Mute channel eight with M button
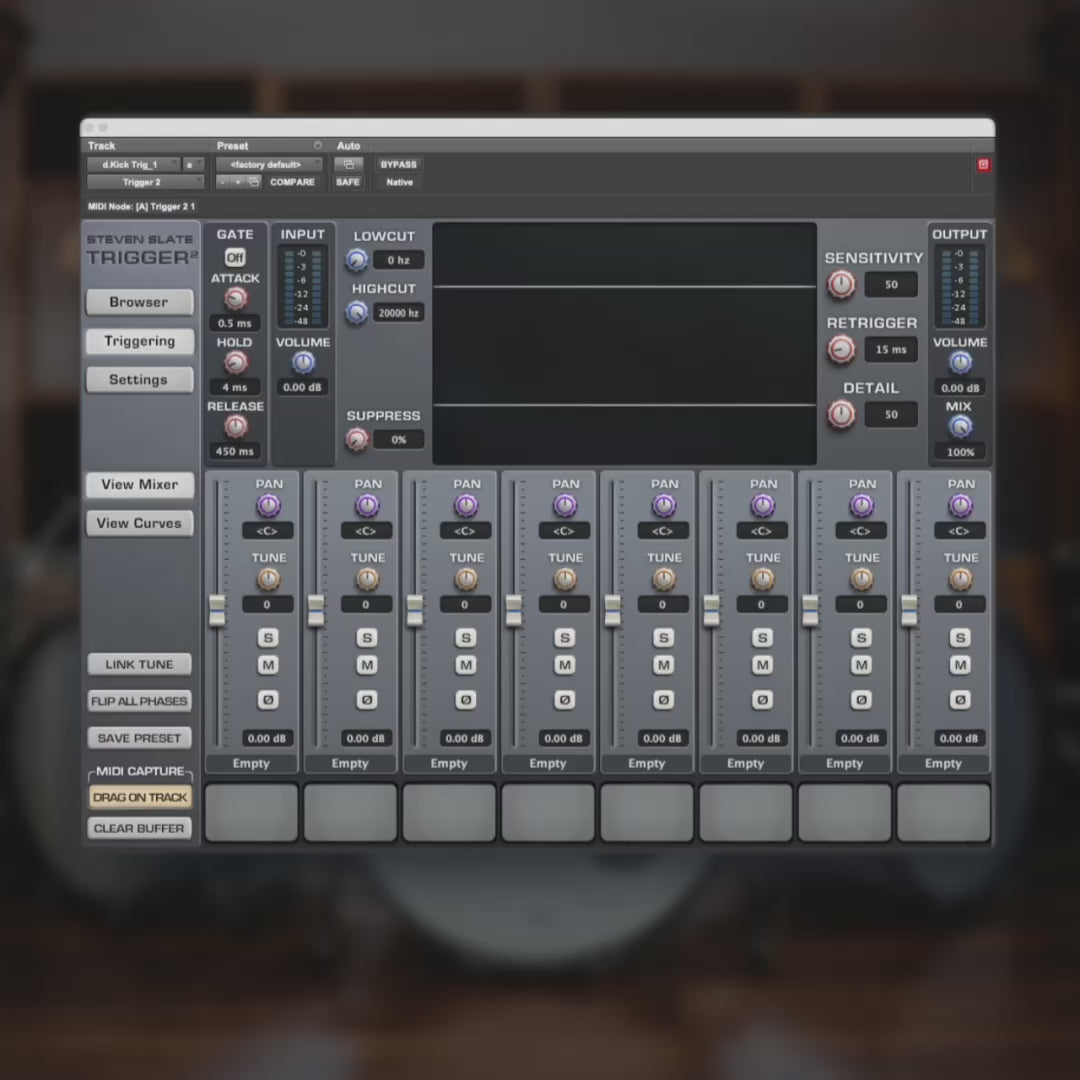 [960, 665]
